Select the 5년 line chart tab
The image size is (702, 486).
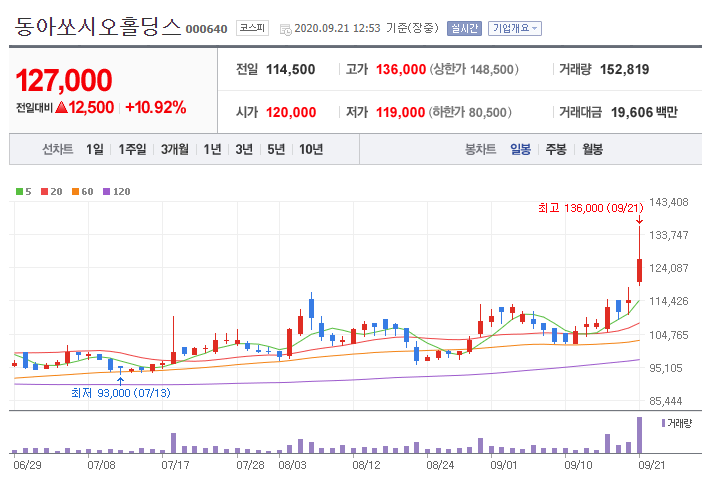coord(276,149)
